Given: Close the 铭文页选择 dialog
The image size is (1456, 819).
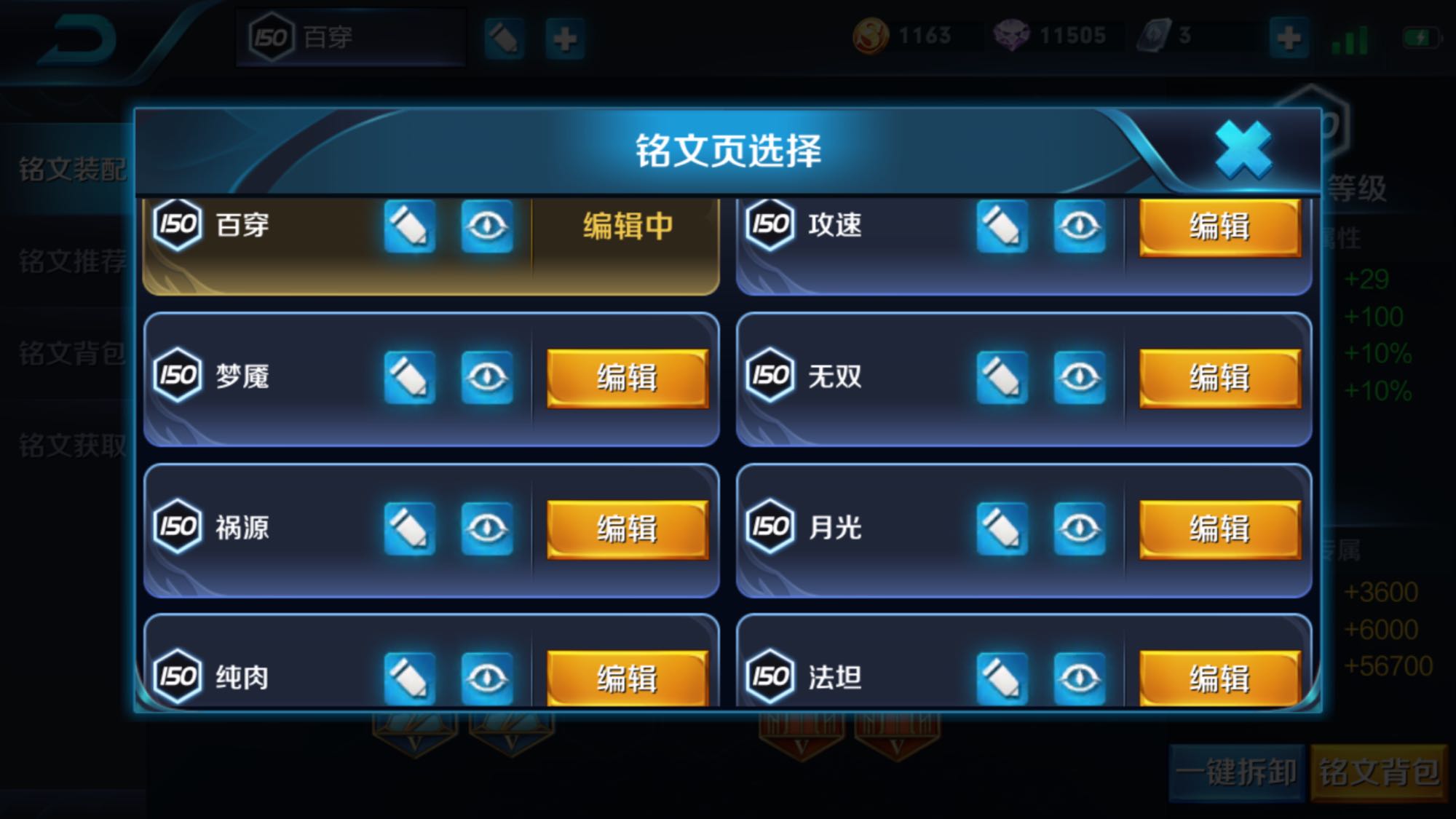Looking at the screenshot, I should point(1243,149).
